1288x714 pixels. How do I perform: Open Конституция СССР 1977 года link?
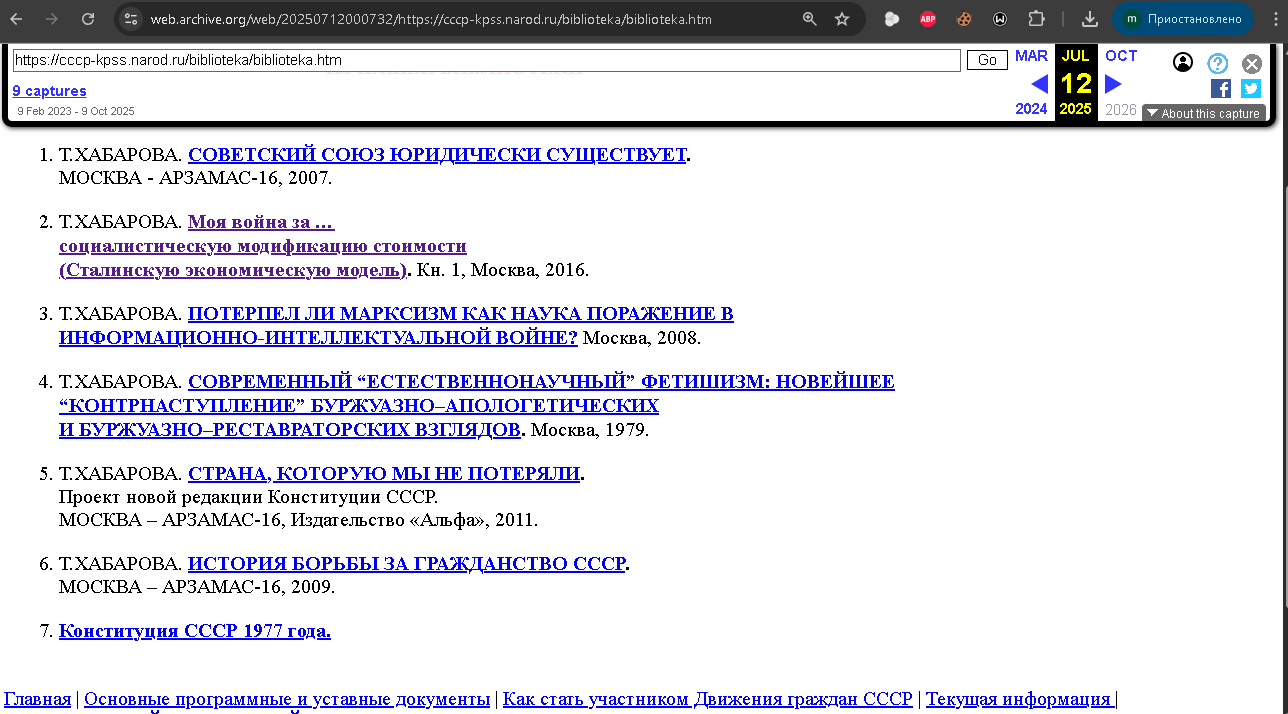[x=194, y=631]
